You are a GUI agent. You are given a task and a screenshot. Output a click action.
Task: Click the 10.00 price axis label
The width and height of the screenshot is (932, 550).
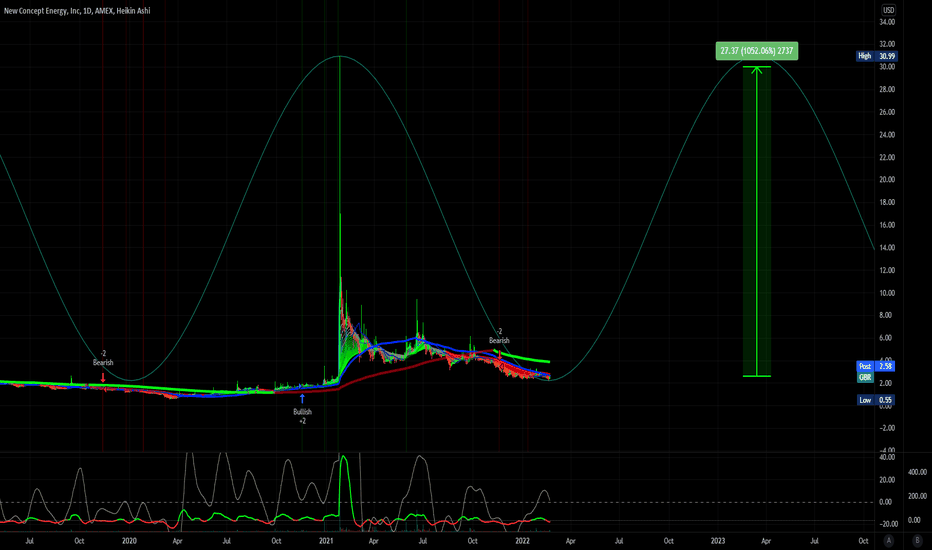[x=887, y=293]
